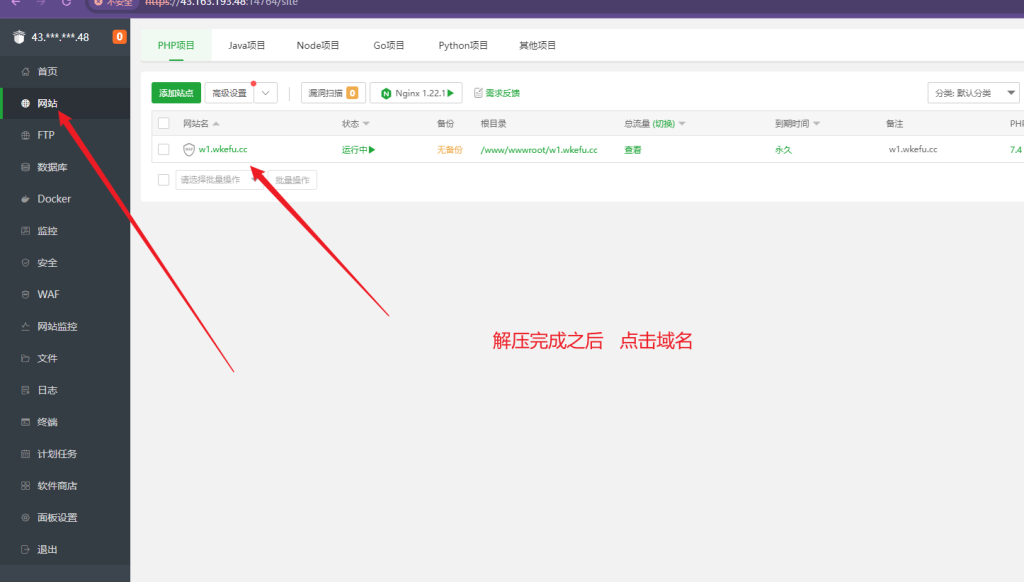Open the 终端 terminal icon
Viewport: 1024px width, 582px height.
click(25, 422)
